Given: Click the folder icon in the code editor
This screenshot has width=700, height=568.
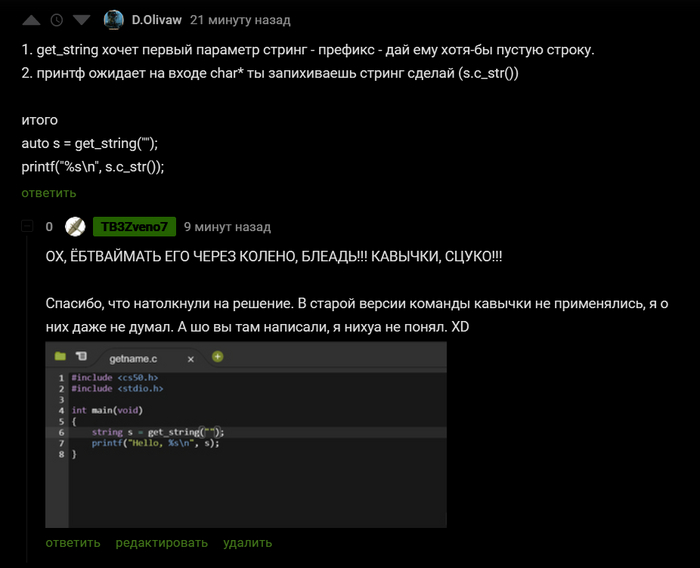Looking at the screenshot, I should (x=60, y=356).
